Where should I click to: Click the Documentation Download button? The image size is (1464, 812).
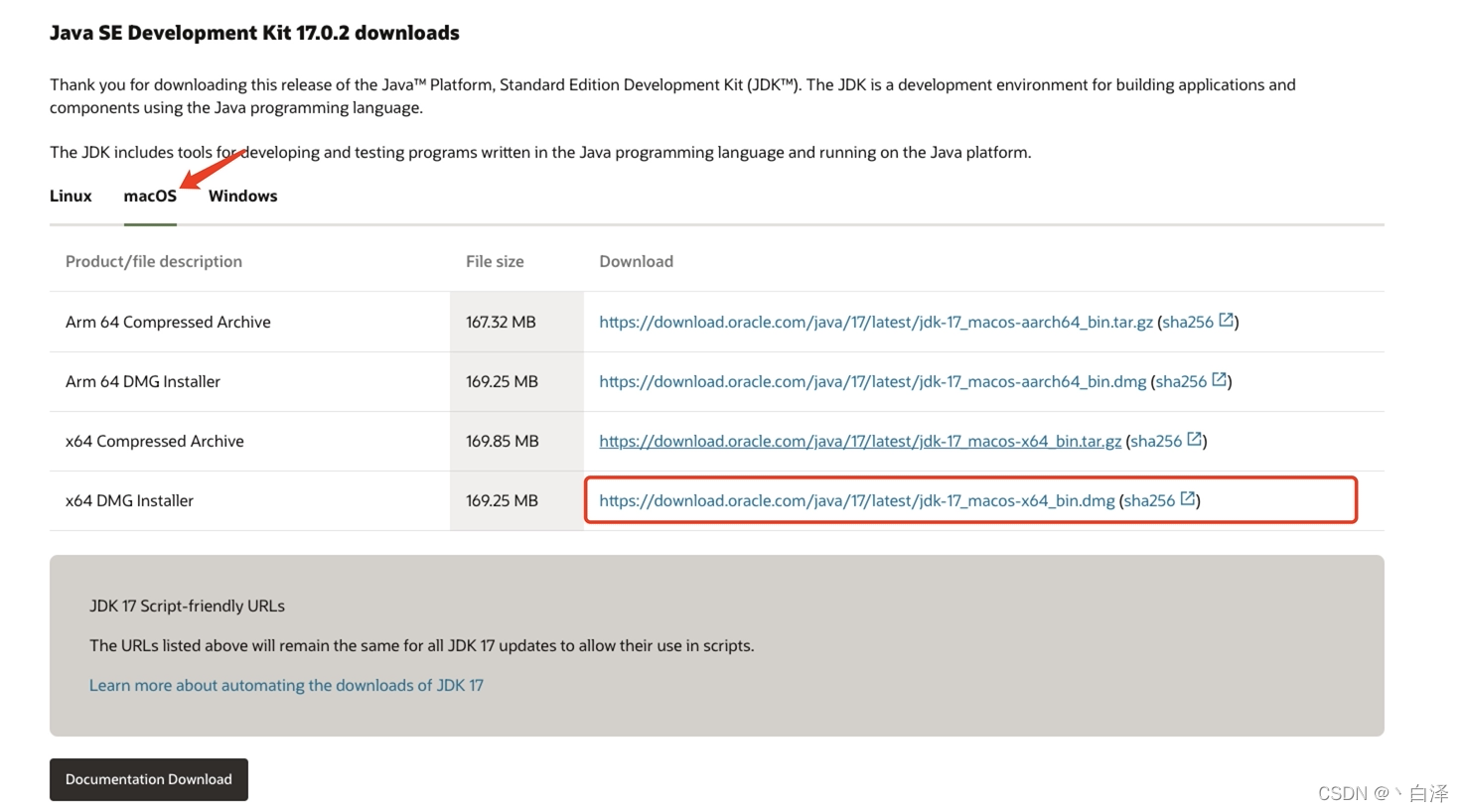tap(148, 779)
